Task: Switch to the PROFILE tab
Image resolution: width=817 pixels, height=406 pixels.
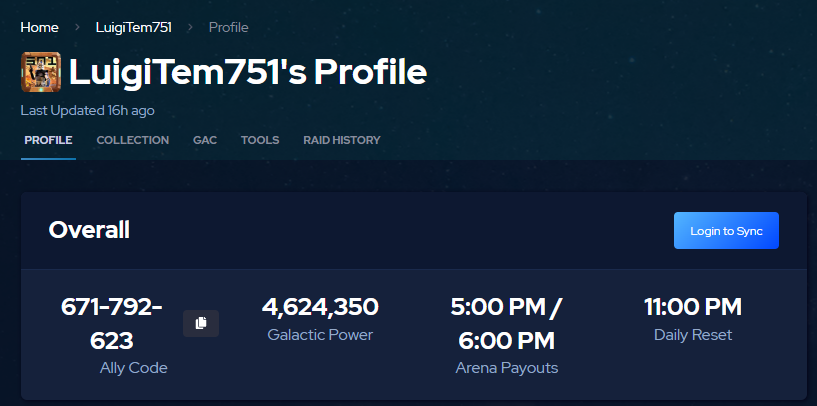Action: (x=48, y=140)
